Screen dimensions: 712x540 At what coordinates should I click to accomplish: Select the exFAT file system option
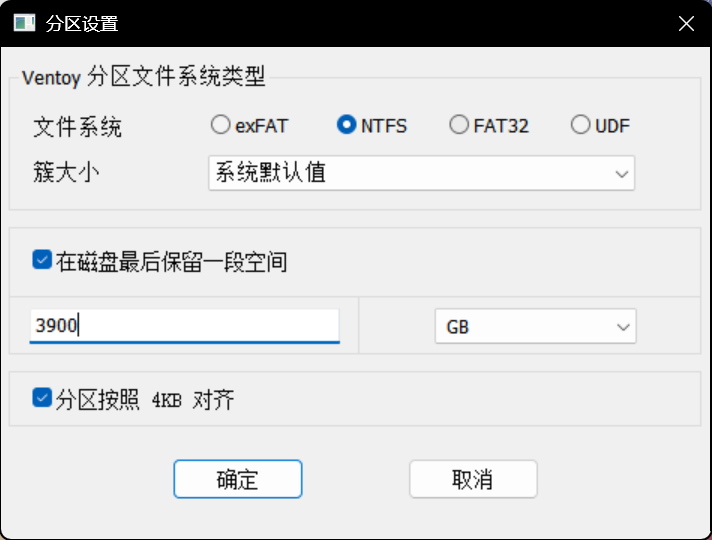[220, 125]
